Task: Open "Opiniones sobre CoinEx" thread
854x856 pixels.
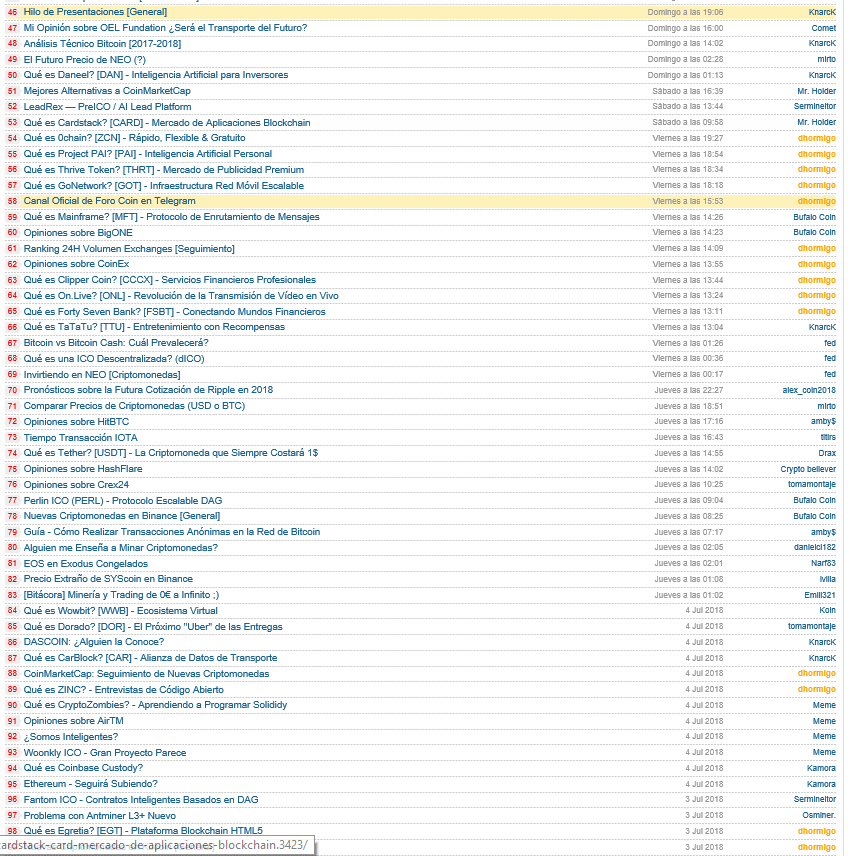Action: coord(76,264)
